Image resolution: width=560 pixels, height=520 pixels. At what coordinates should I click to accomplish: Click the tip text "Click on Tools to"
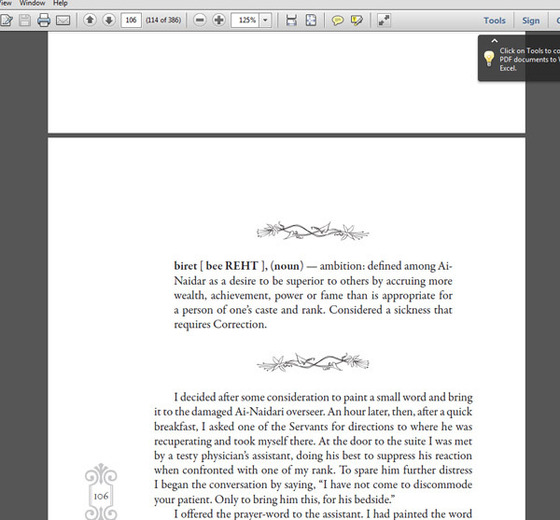tap(525, 51)
